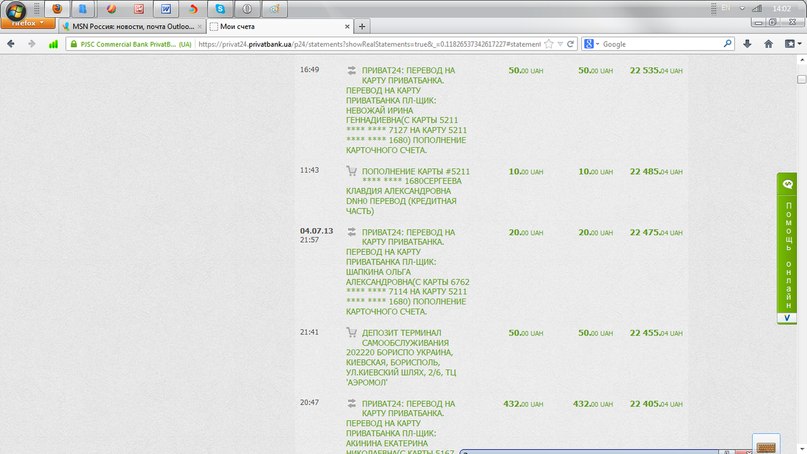Open the Word taskbar icon
Viewport: 807px width, 454px height.
tap(166, 9)
